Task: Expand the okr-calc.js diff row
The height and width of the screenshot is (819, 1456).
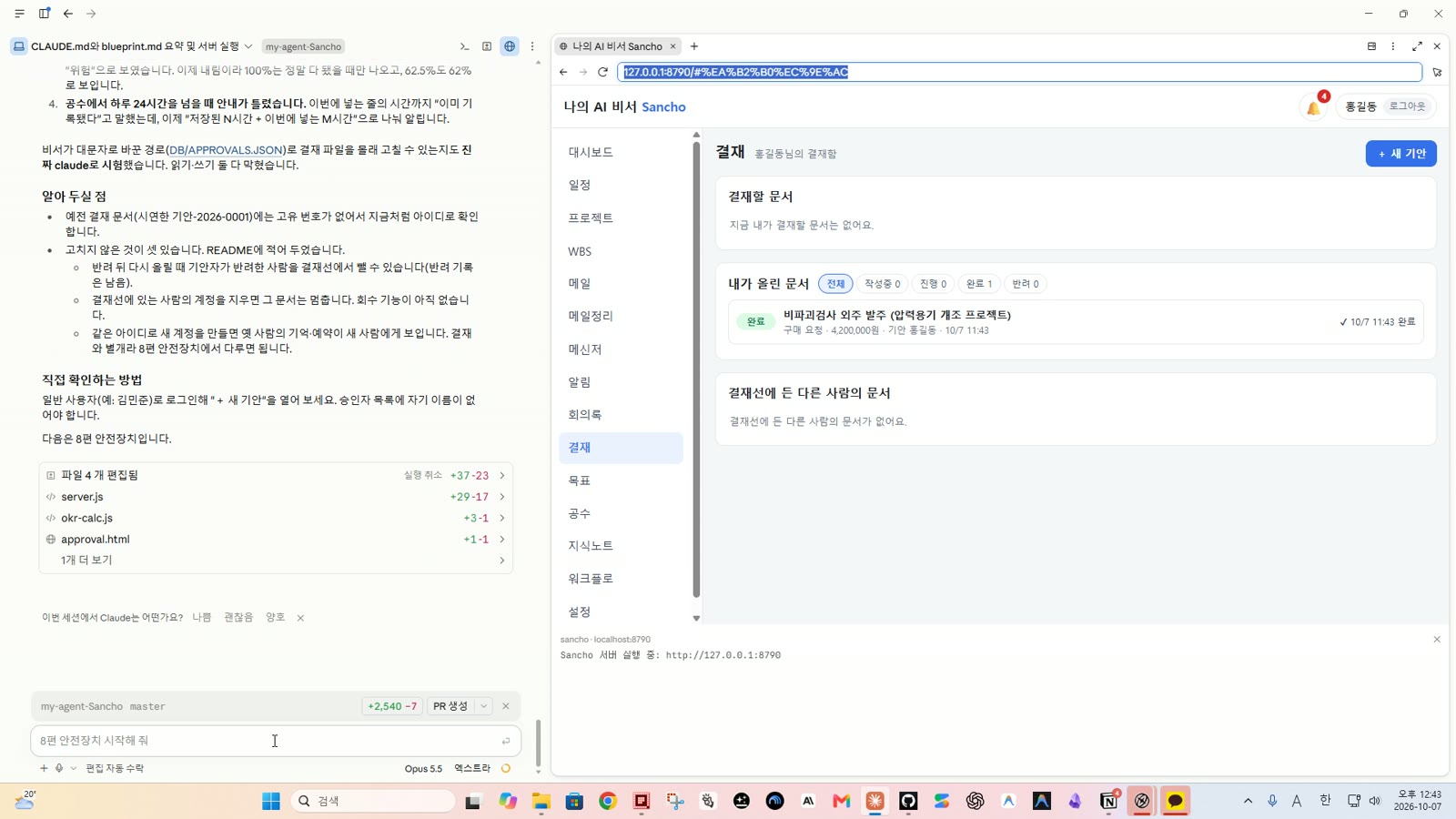Action: click(x=276, y=518)
